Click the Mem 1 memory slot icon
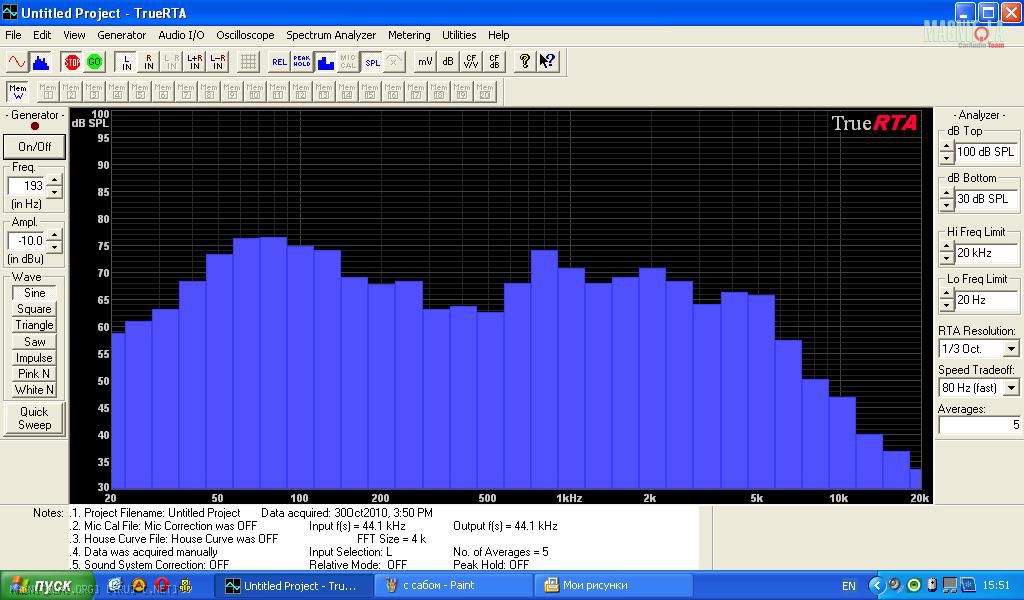 coord(48,91)
